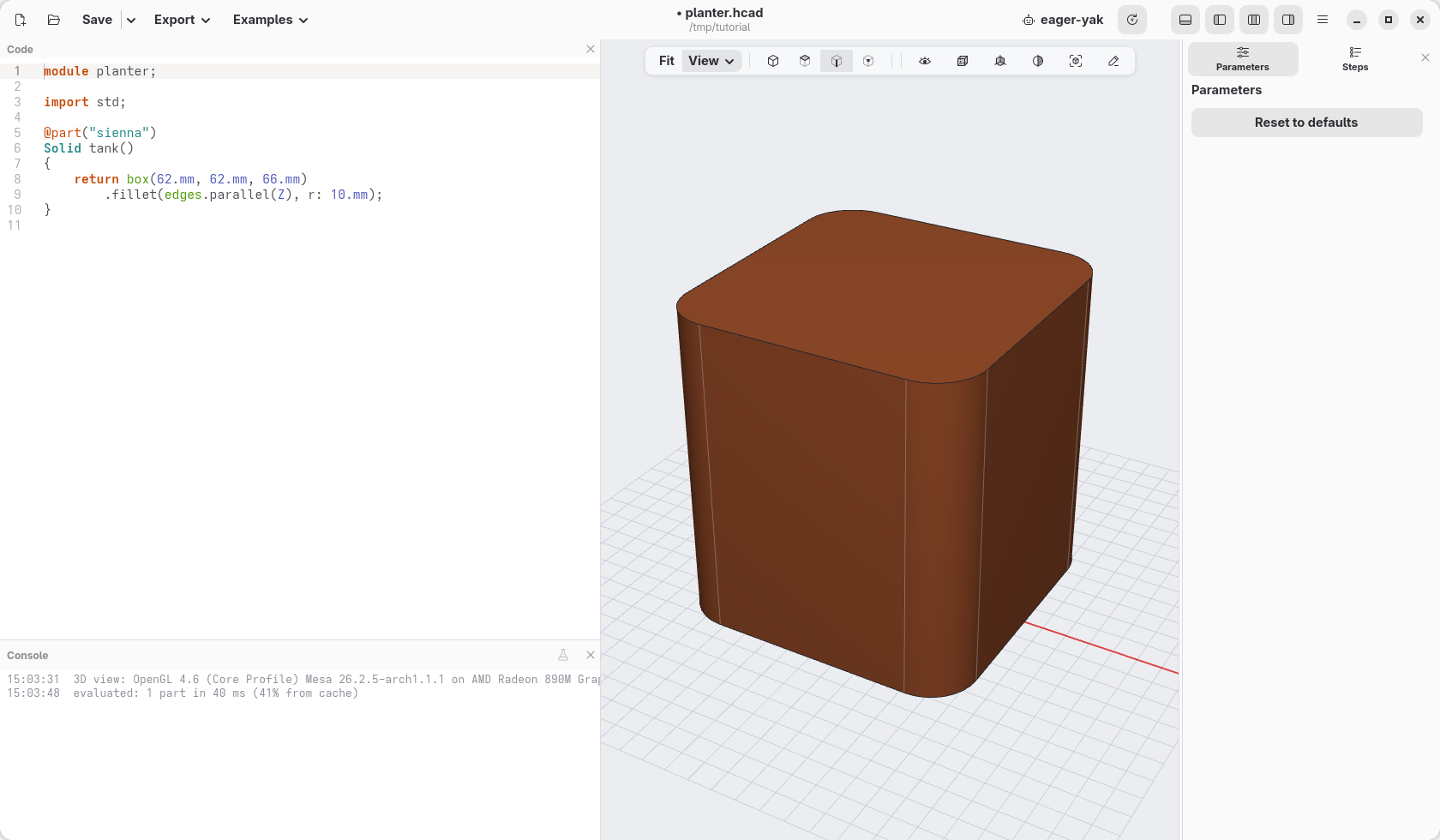Close the Code panel

[x=591, y=49]
